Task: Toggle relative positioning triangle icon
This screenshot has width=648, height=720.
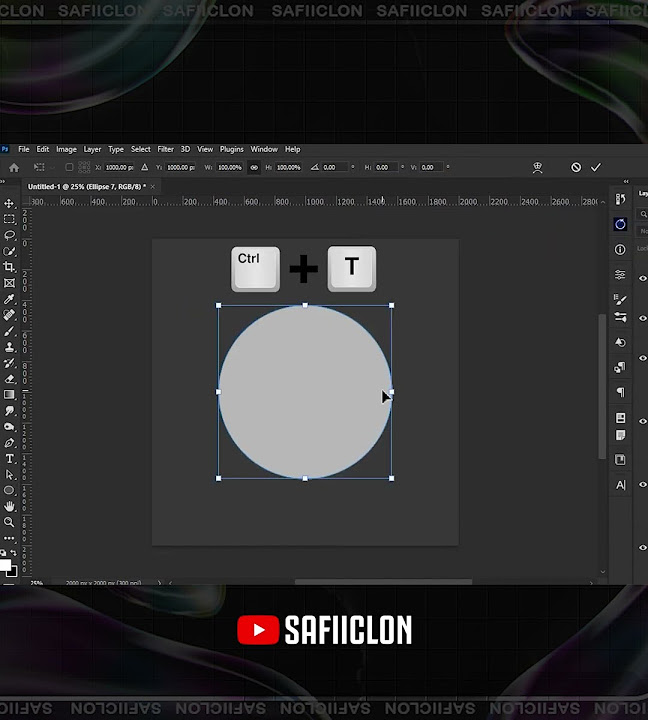Action: point(145,168)
